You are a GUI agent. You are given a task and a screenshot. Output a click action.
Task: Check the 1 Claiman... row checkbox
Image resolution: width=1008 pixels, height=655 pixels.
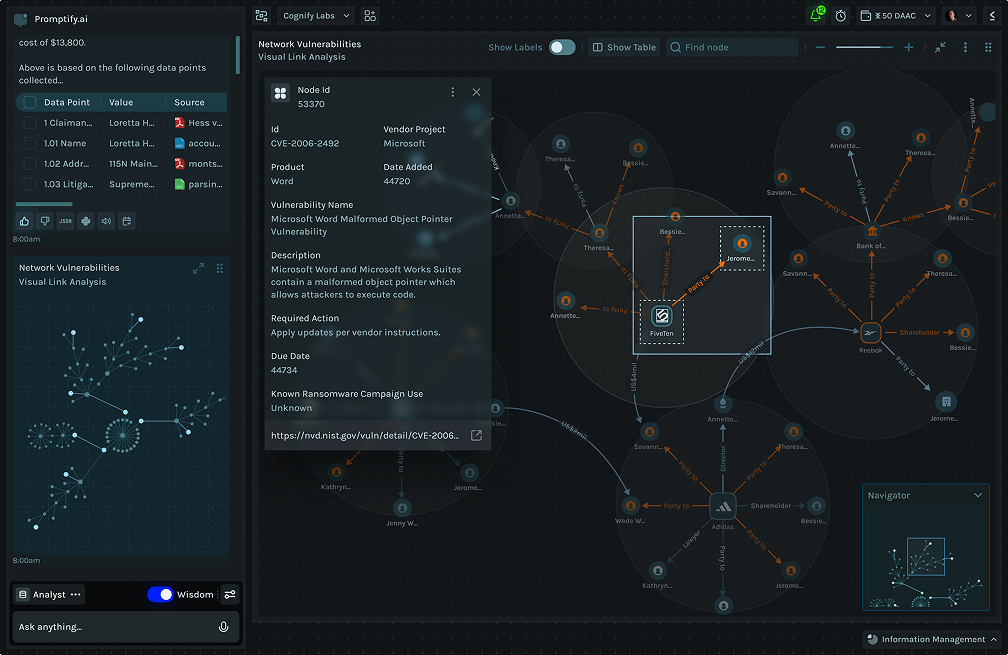pyautogui.click(x=30, y=123)
